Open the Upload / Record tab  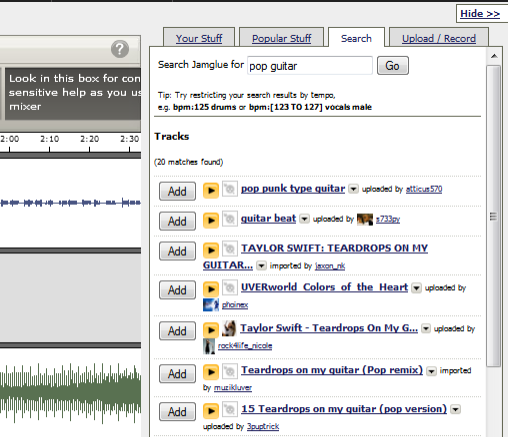click(x=439, y=38)
